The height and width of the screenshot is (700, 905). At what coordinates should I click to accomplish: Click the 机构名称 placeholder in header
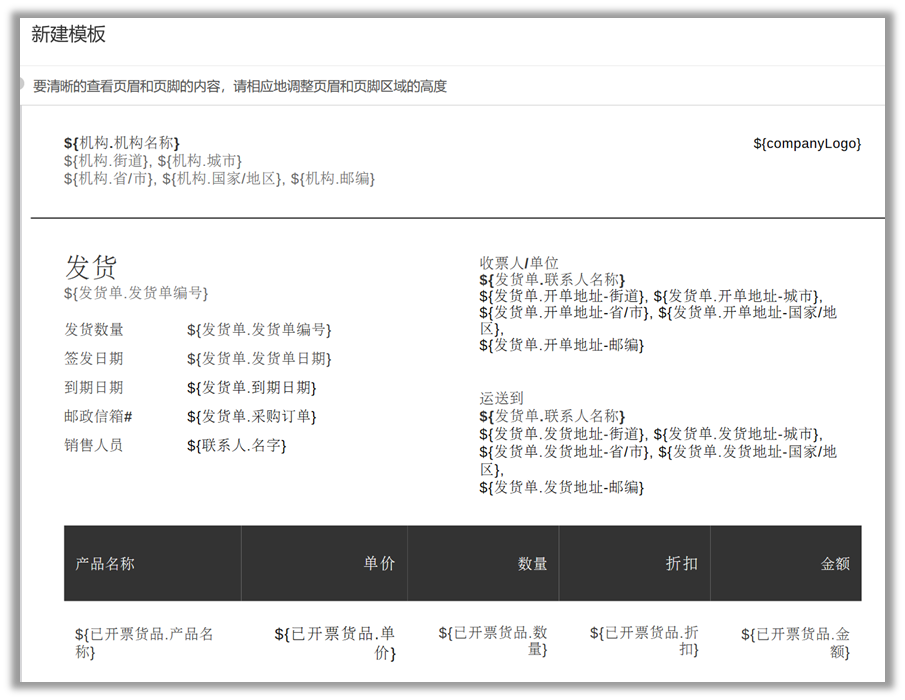pos(122,143)
